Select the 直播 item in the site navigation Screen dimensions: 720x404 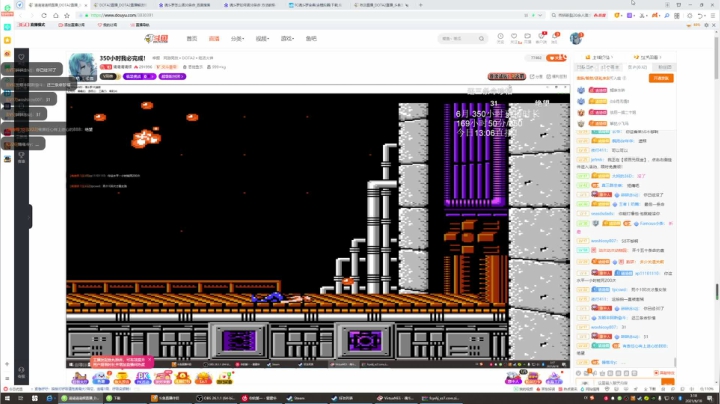[214, 39]
